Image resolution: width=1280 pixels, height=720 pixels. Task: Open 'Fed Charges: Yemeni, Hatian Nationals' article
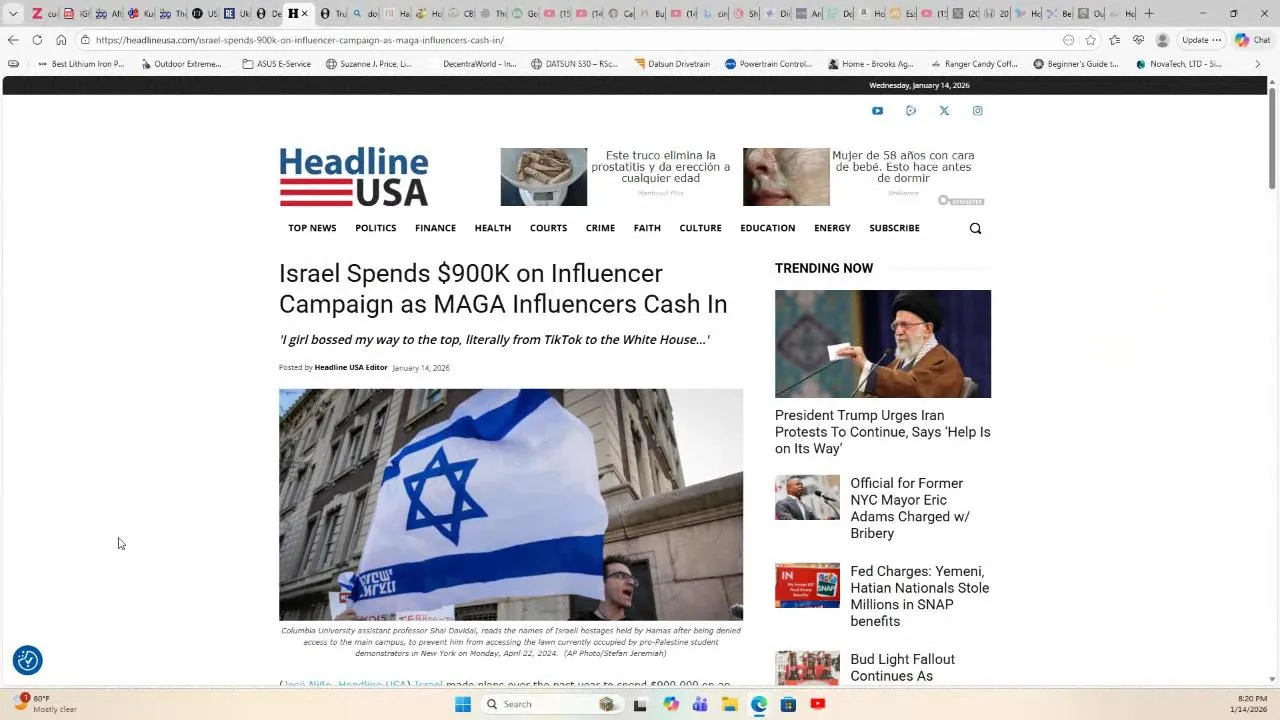click(x=920, y=596)
